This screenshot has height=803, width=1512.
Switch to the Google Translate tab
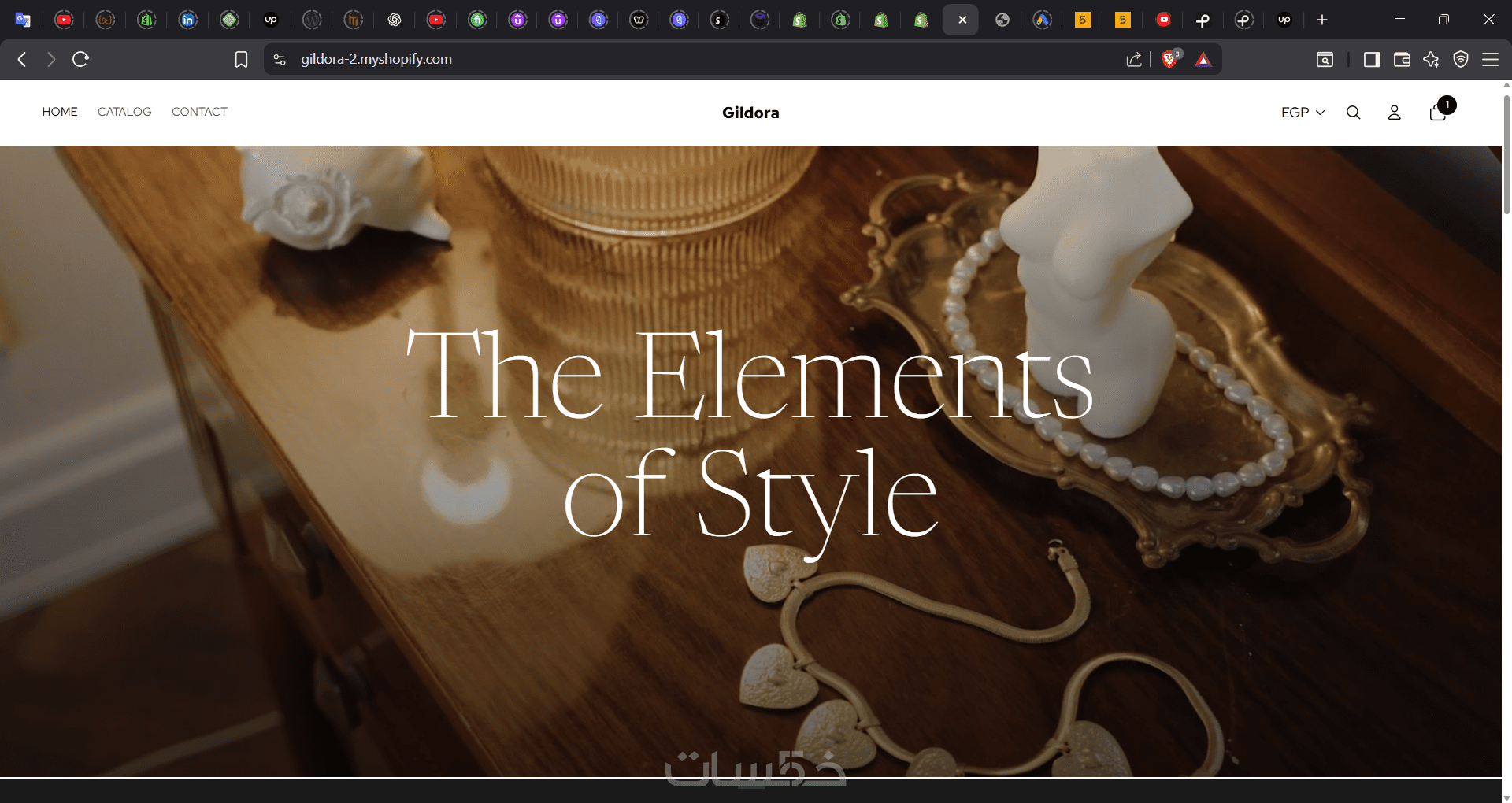coord(23,20)
